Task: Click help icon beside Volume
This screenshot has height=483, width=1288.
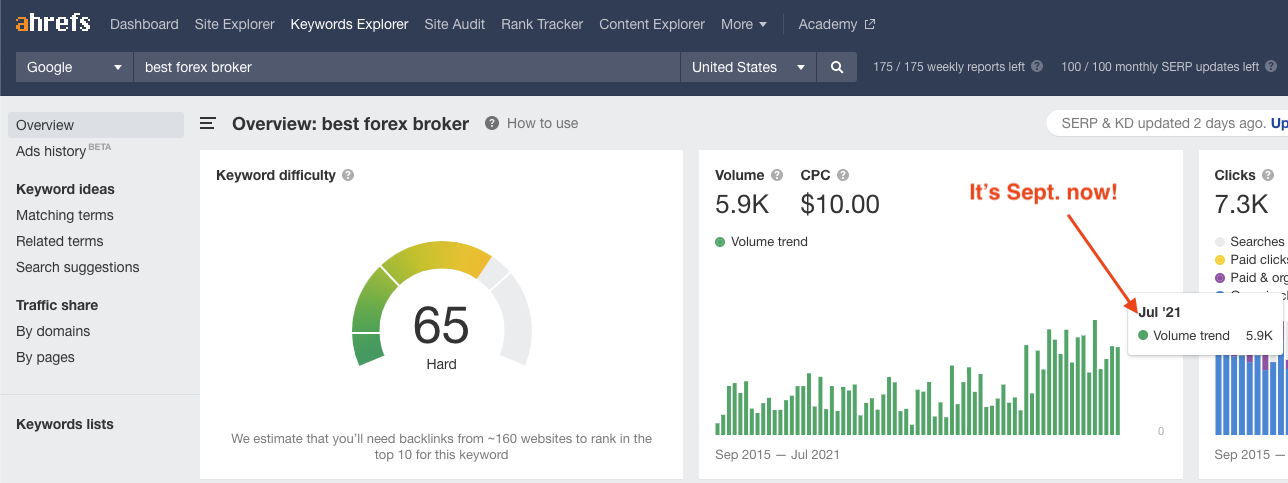Action: [x=777, y=175]
